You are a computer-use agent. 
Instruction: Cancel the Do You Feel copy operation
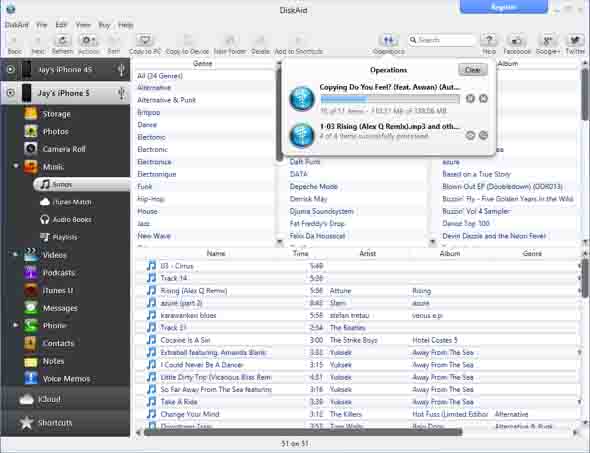(x=484, y=99)
